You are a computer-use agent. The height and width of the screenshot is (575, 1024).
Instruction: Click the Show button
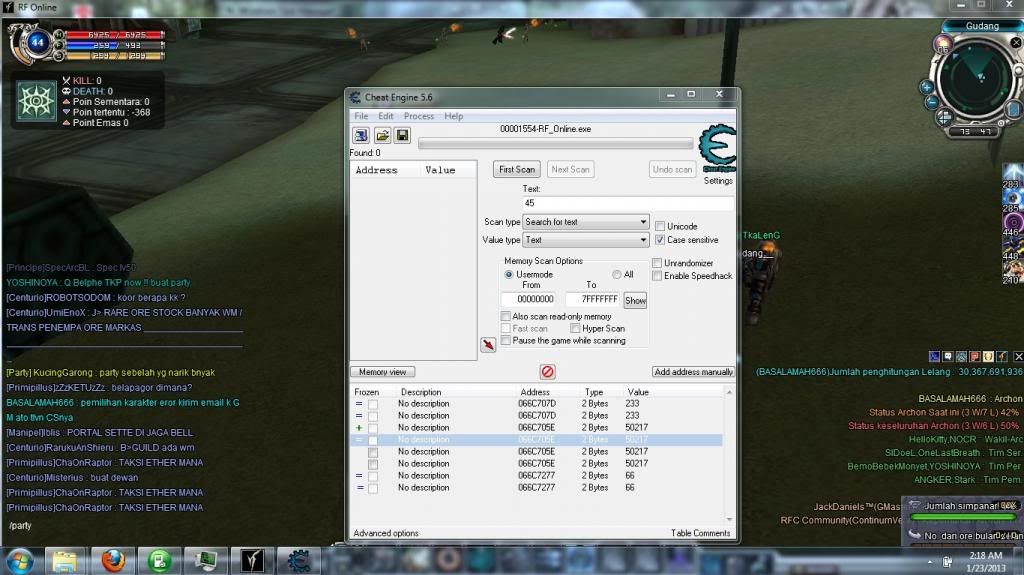point(635,301)
